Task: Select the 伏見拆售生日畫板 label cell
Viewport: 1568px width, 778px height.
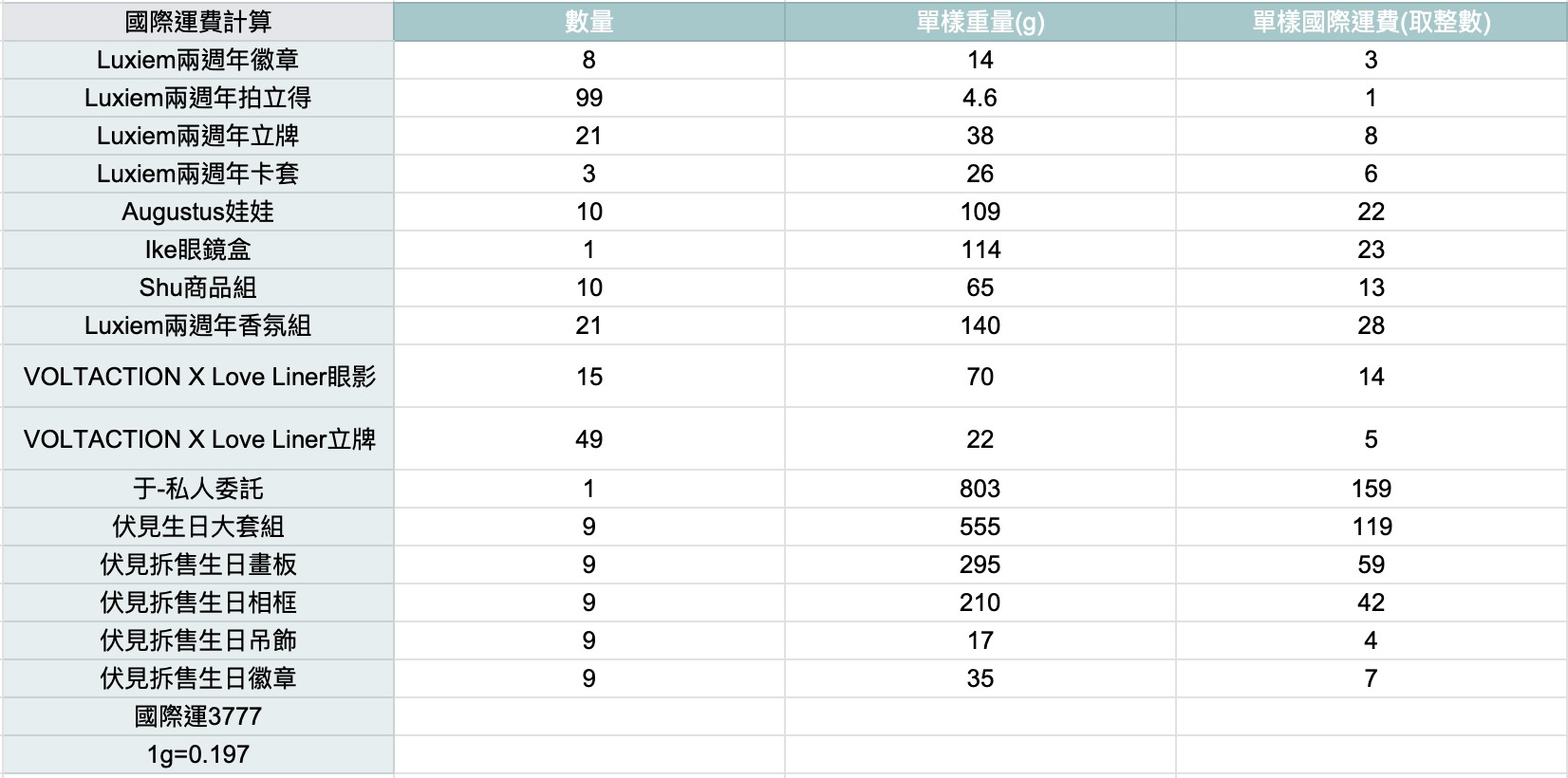Action: coord(197,565)
